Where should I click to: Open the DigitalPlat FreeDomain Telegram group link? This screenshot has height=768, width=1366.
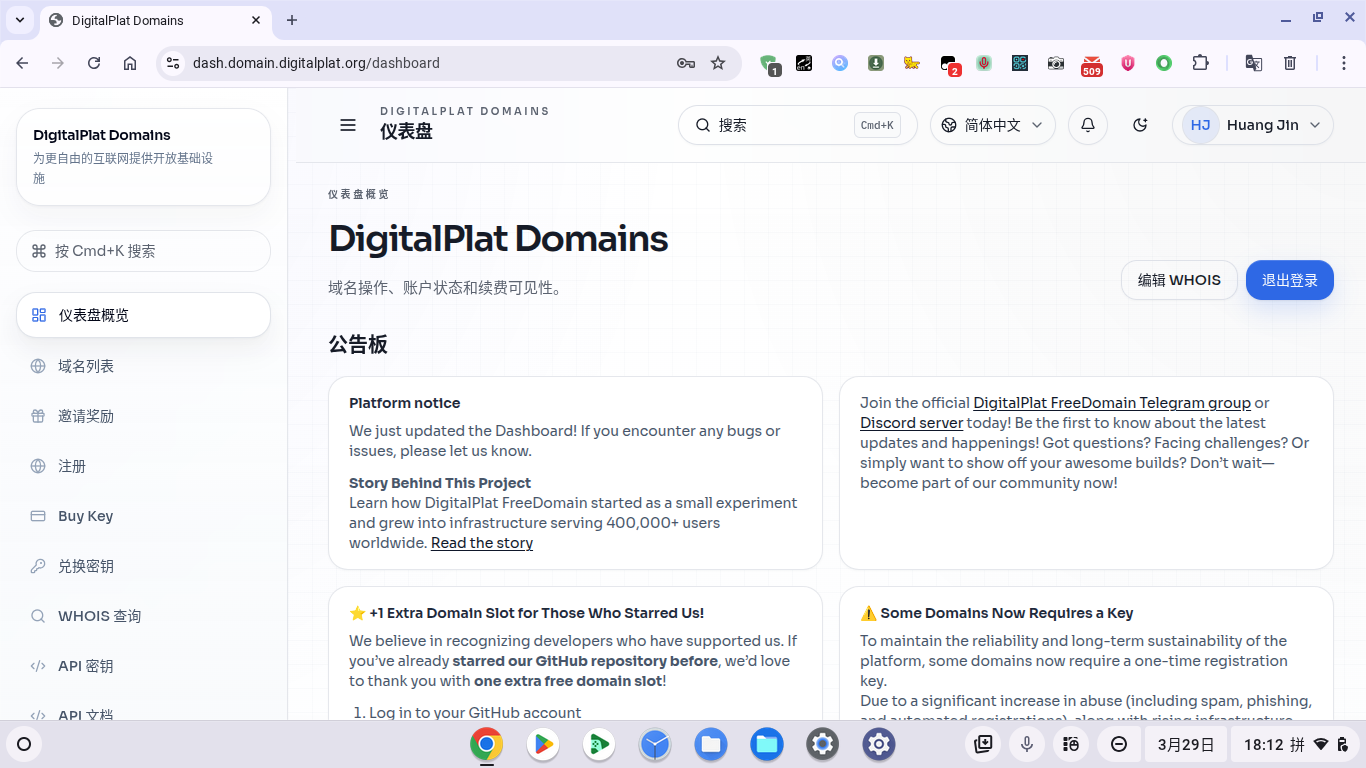pos(1111,403)
